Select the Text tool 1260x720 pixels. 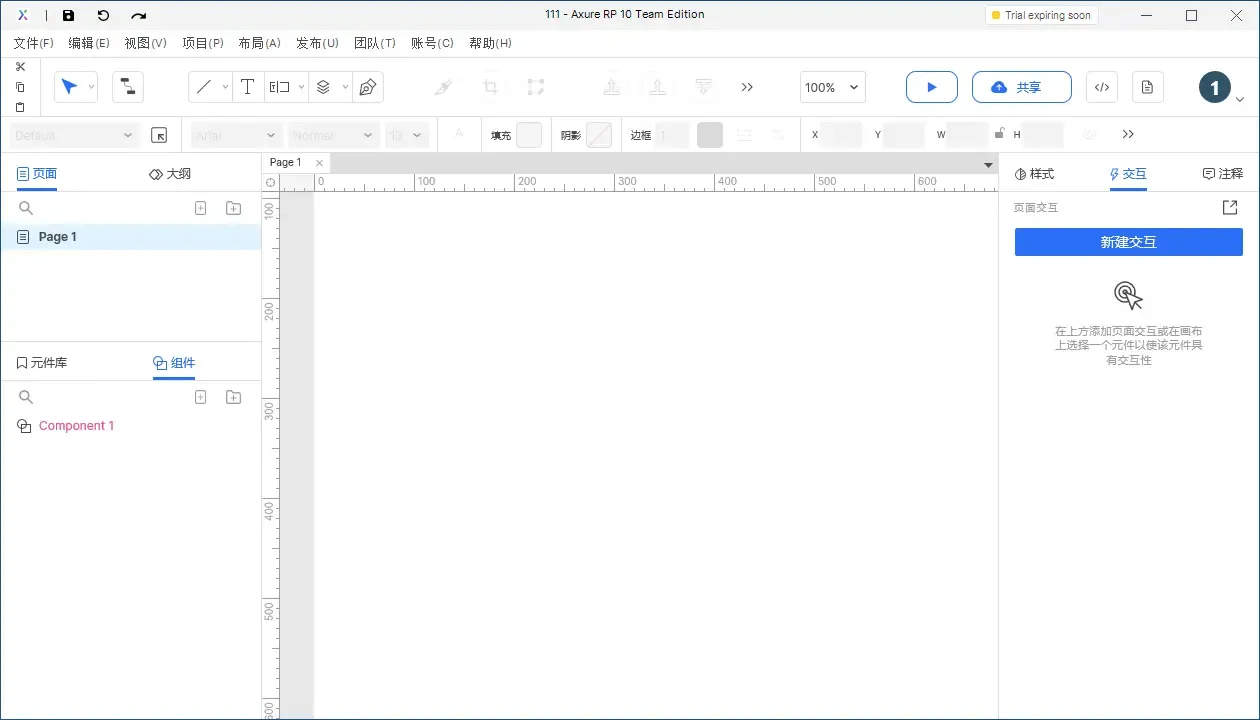click(247, 87)
